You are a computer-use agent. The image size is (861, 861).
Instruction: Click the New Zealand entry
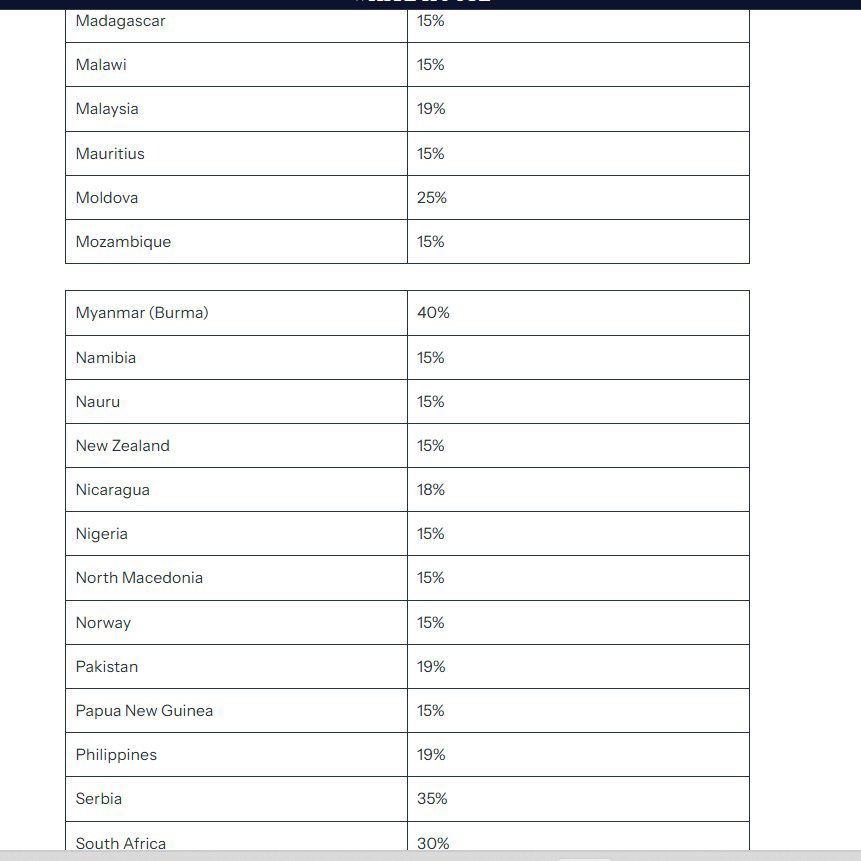click(x=123, y=446)
